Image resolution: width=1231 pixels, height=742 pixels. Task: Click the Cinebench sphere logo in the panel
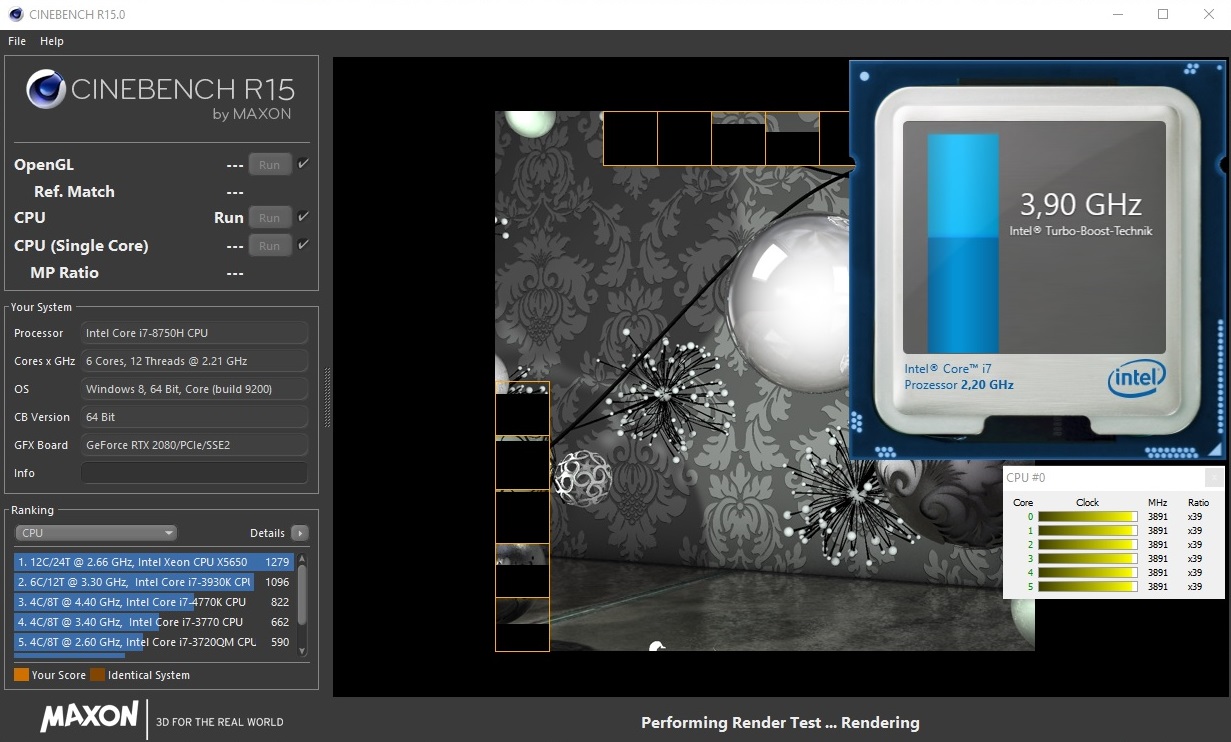point(46,89)
